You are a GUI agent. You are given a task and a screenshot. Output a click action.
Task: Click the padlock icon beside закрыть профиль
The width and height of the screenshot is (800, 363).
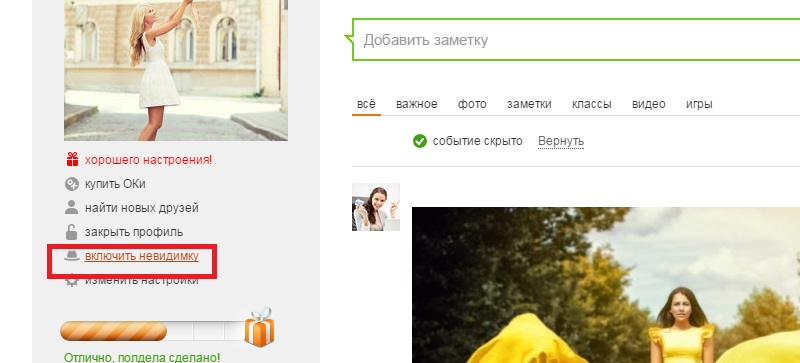tap(71, 232)
